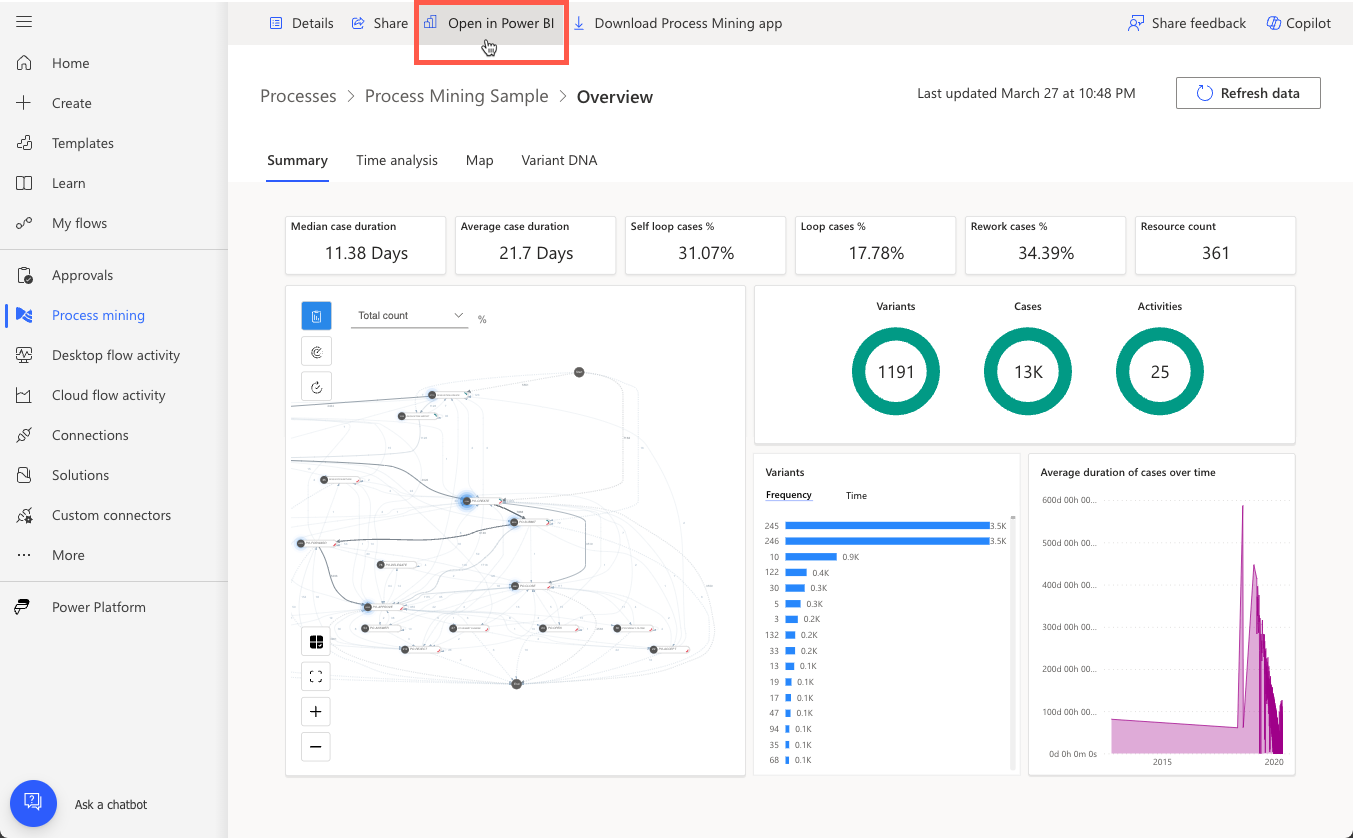
Task: Click the 'Last updated March 27' timestamp
Action: point(1026,94)
